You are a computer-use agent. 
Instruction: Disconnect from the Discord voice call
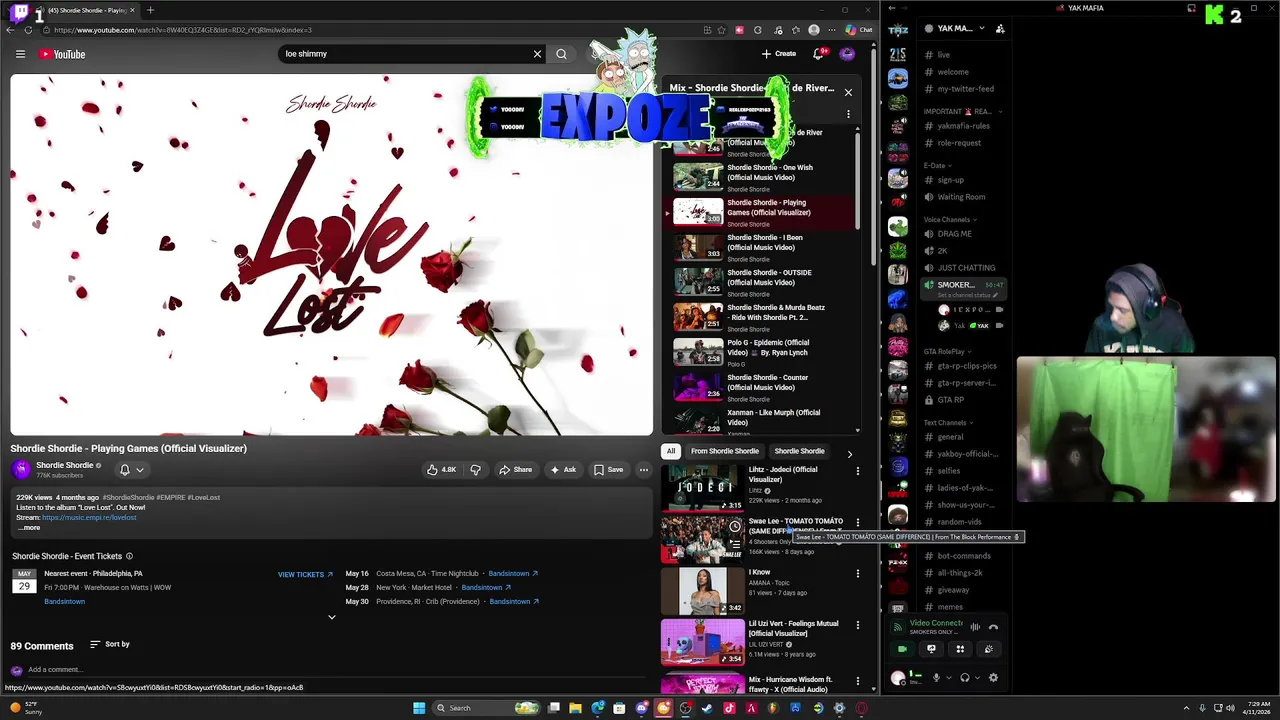coord(993,628)
